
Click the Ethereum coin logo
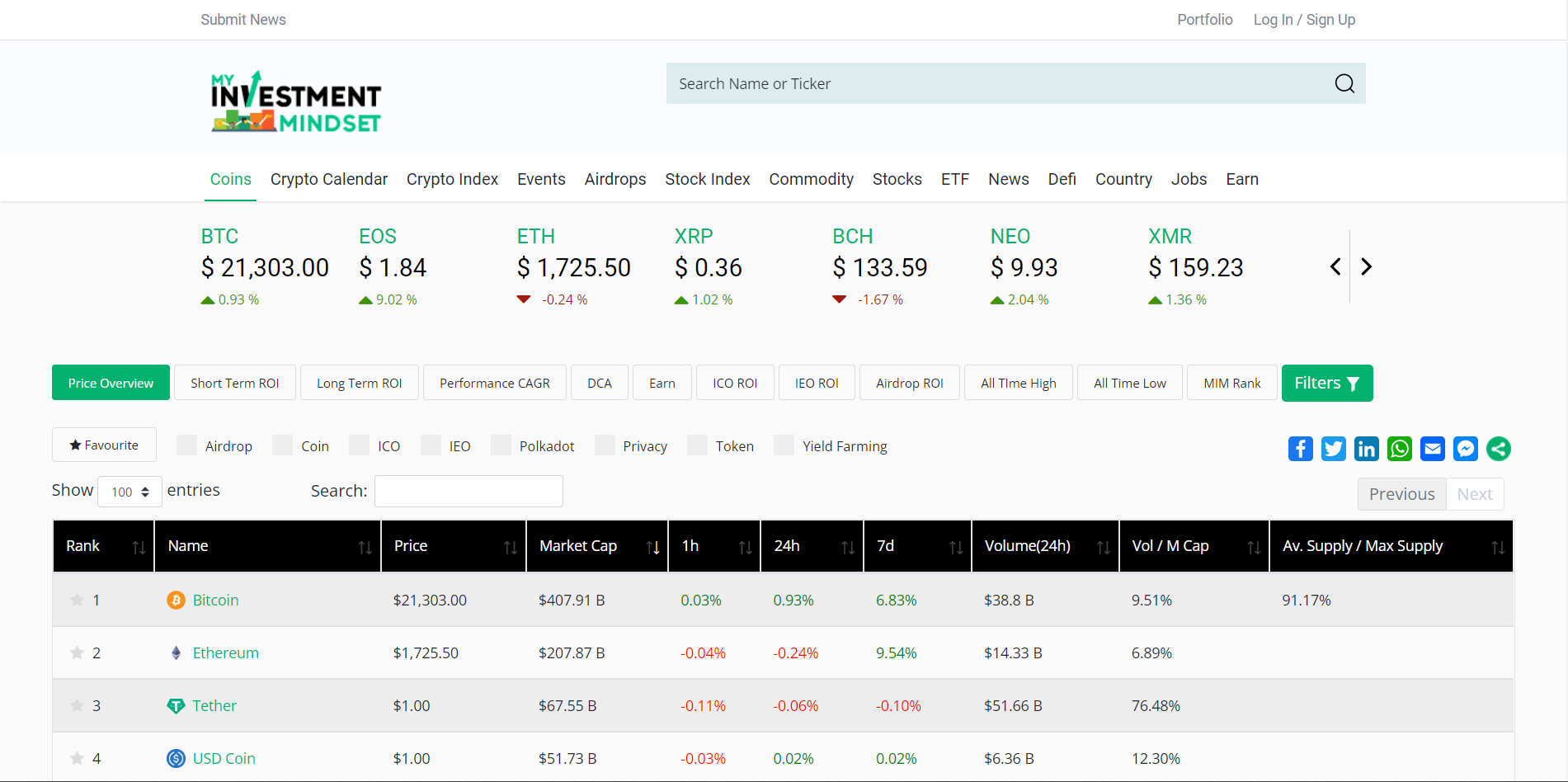(176, 652)
